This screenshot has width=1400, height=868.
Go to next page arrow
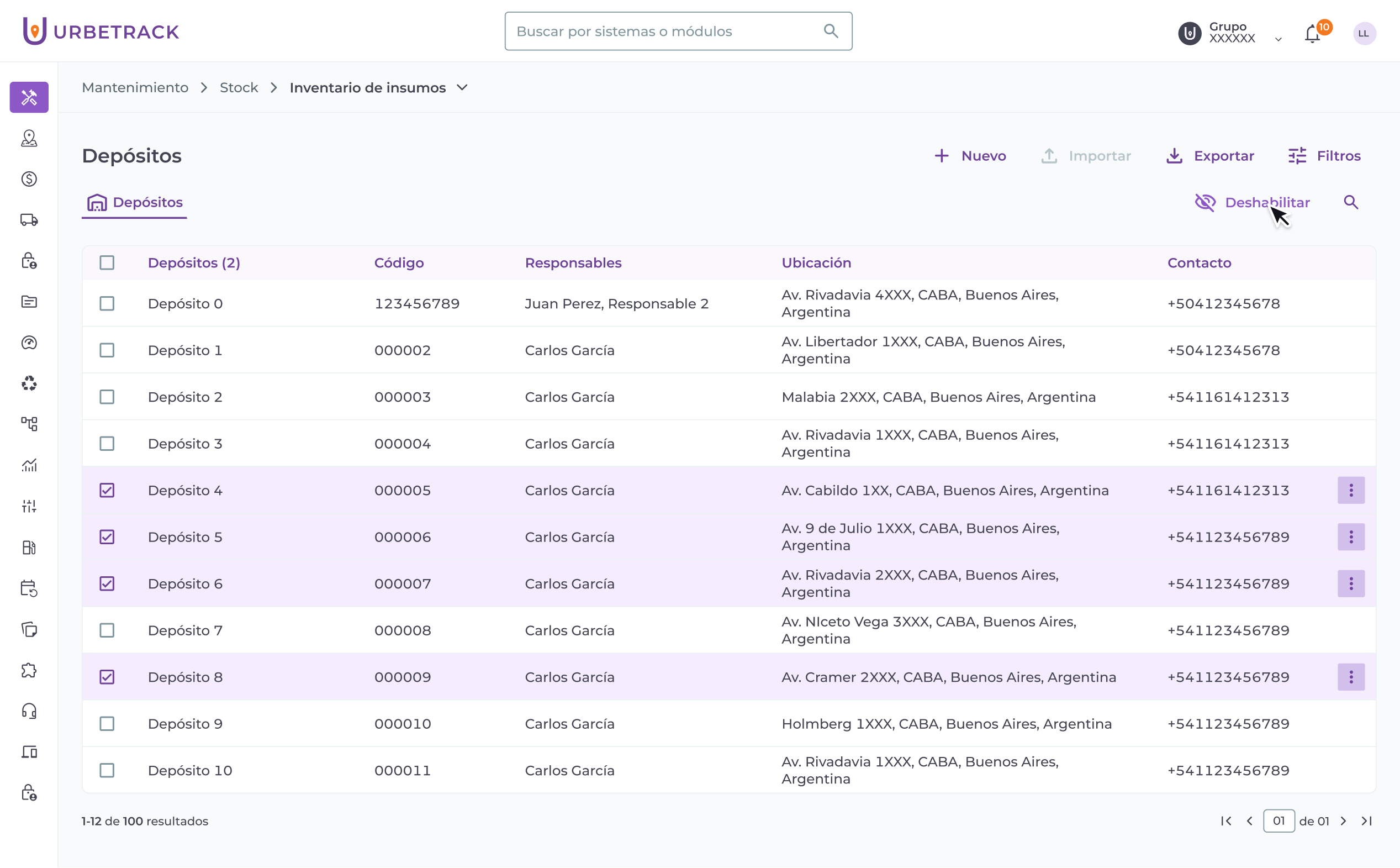[1343, 821]
